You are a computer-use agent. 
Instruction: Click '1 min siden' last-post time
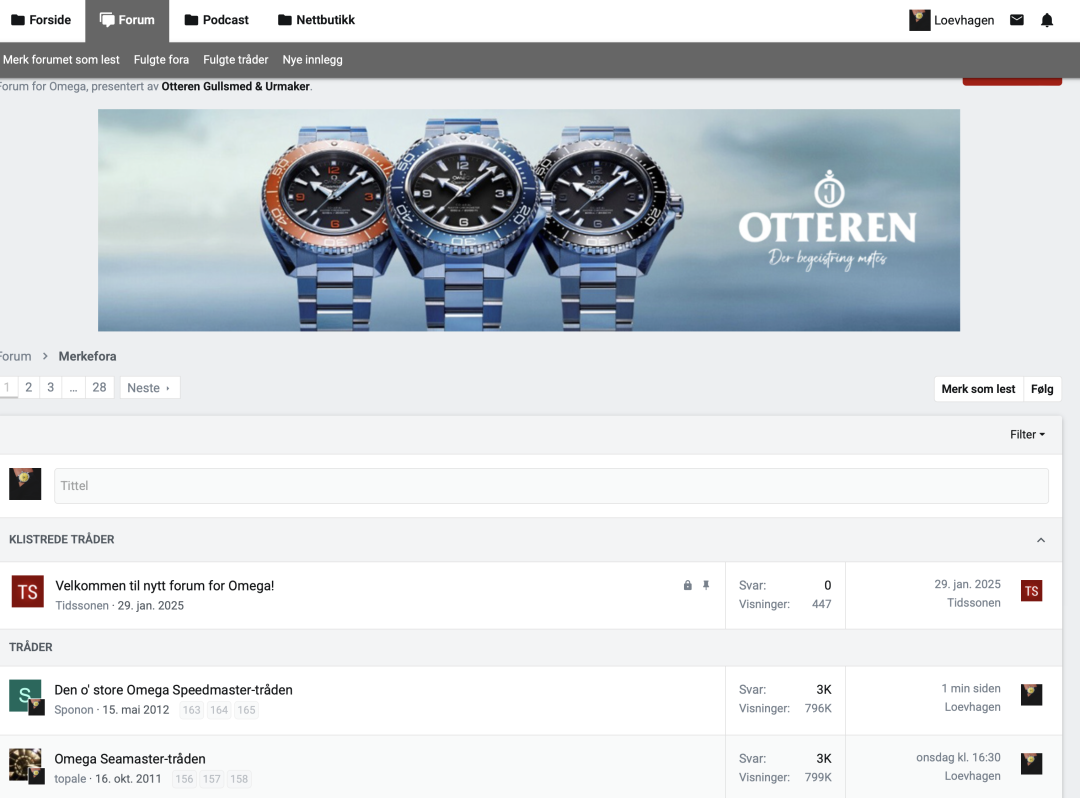pos(971,689)
